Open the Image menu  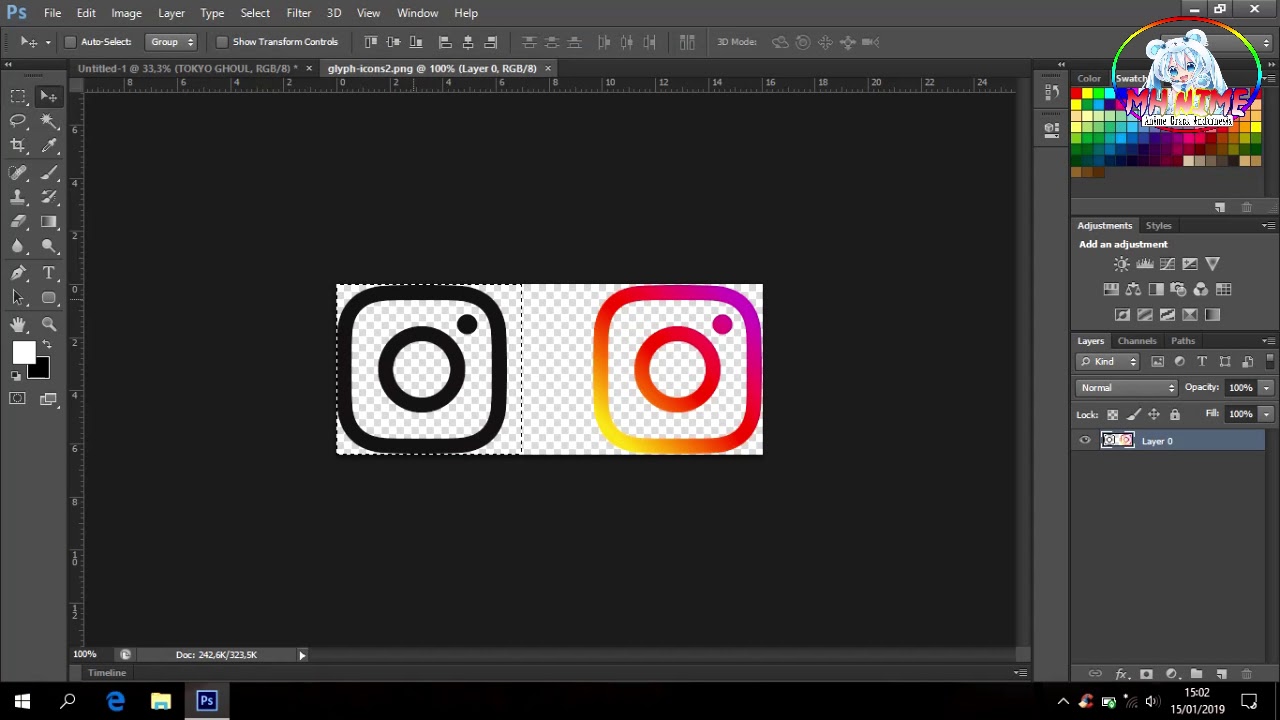(126, 13)
